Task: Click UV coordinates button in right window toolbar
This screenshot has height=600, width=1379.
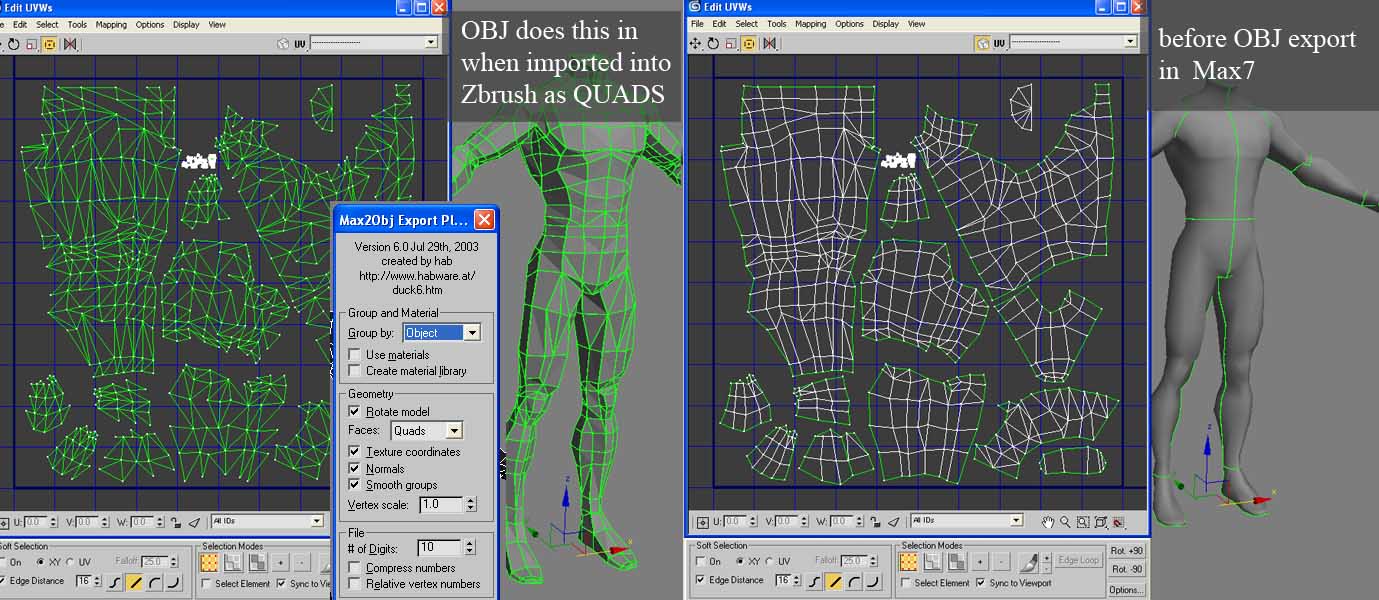Action: [x=999, y=43]
